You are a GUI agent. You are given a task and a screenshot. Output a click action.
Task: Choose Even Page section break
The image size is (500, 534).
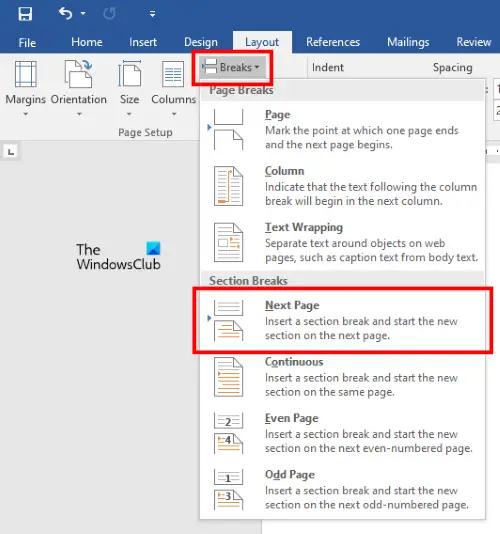pyautogui.click(x=342, y=433)
